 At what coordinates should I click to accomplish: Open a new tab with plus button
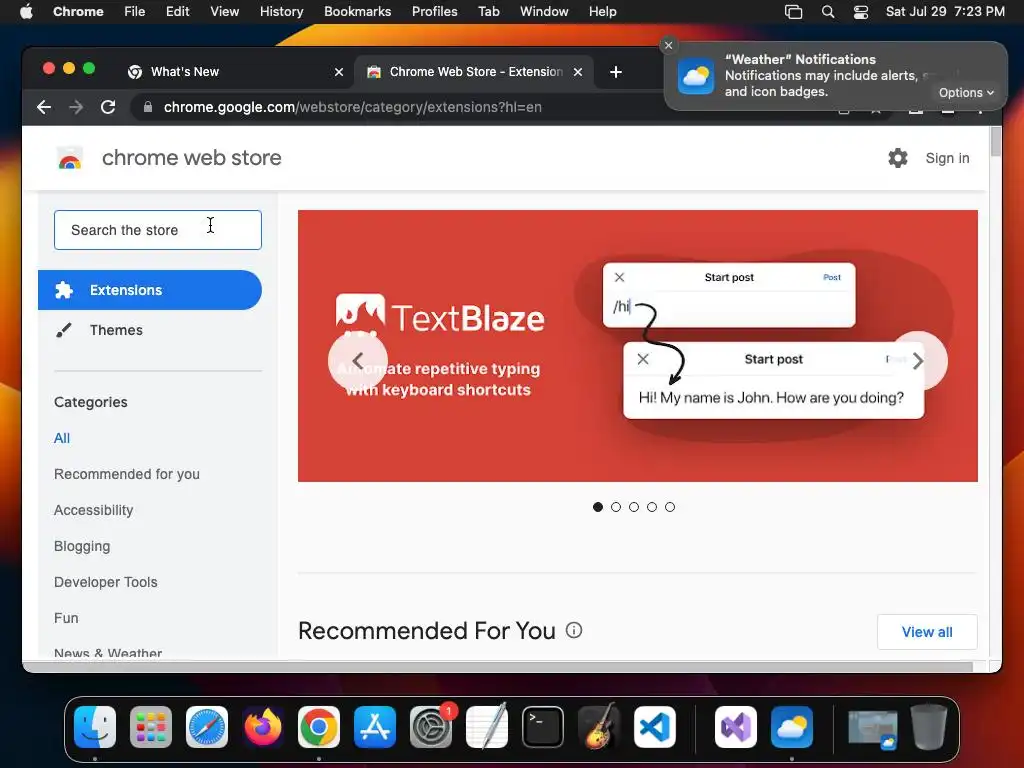(x=615, y=72)
